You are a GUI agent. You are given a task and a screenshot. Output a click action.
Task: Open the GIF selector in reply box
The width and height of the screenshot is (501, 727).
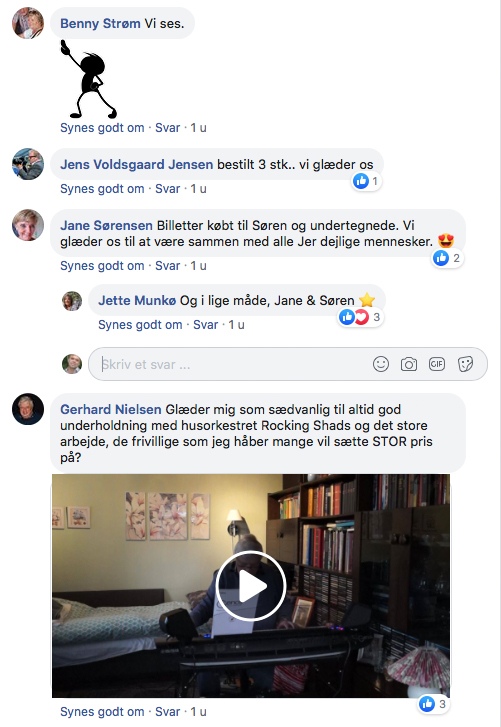(x=437, y=364)
